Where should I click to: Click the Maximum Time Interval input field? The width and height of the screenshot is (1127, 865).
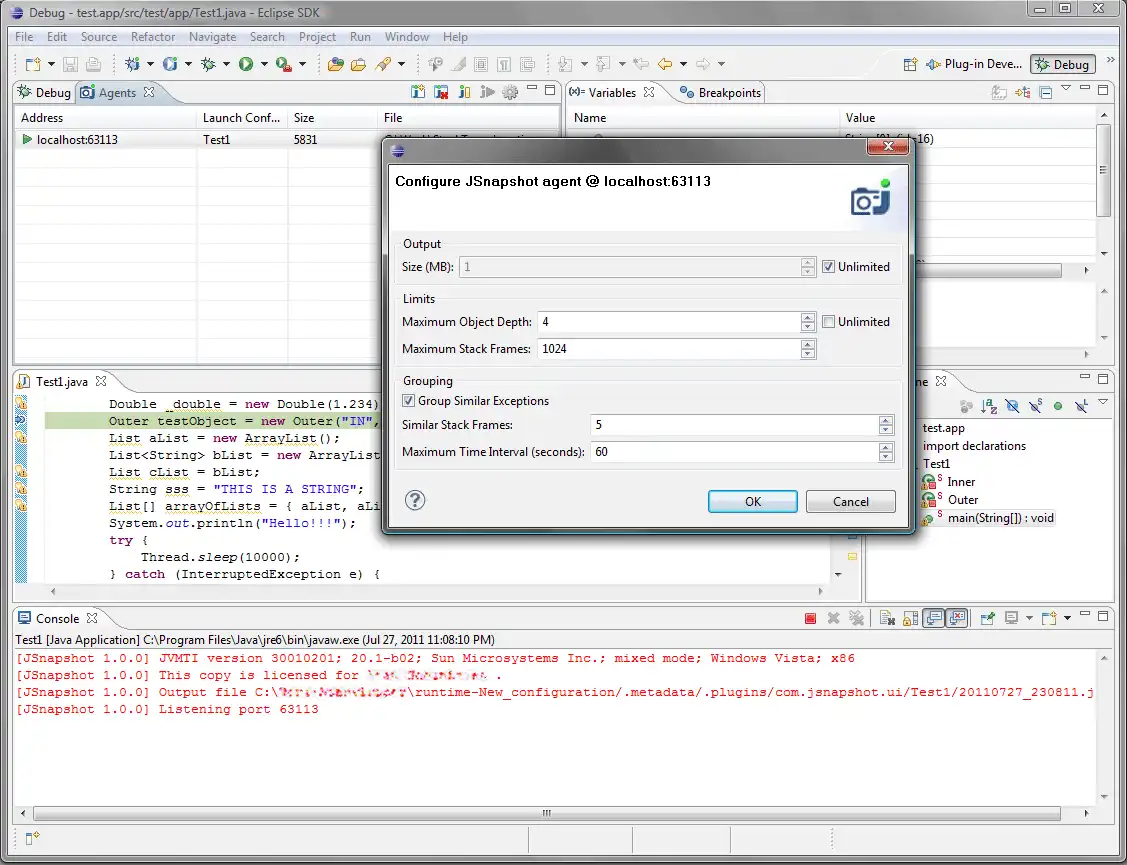(734, 452)
